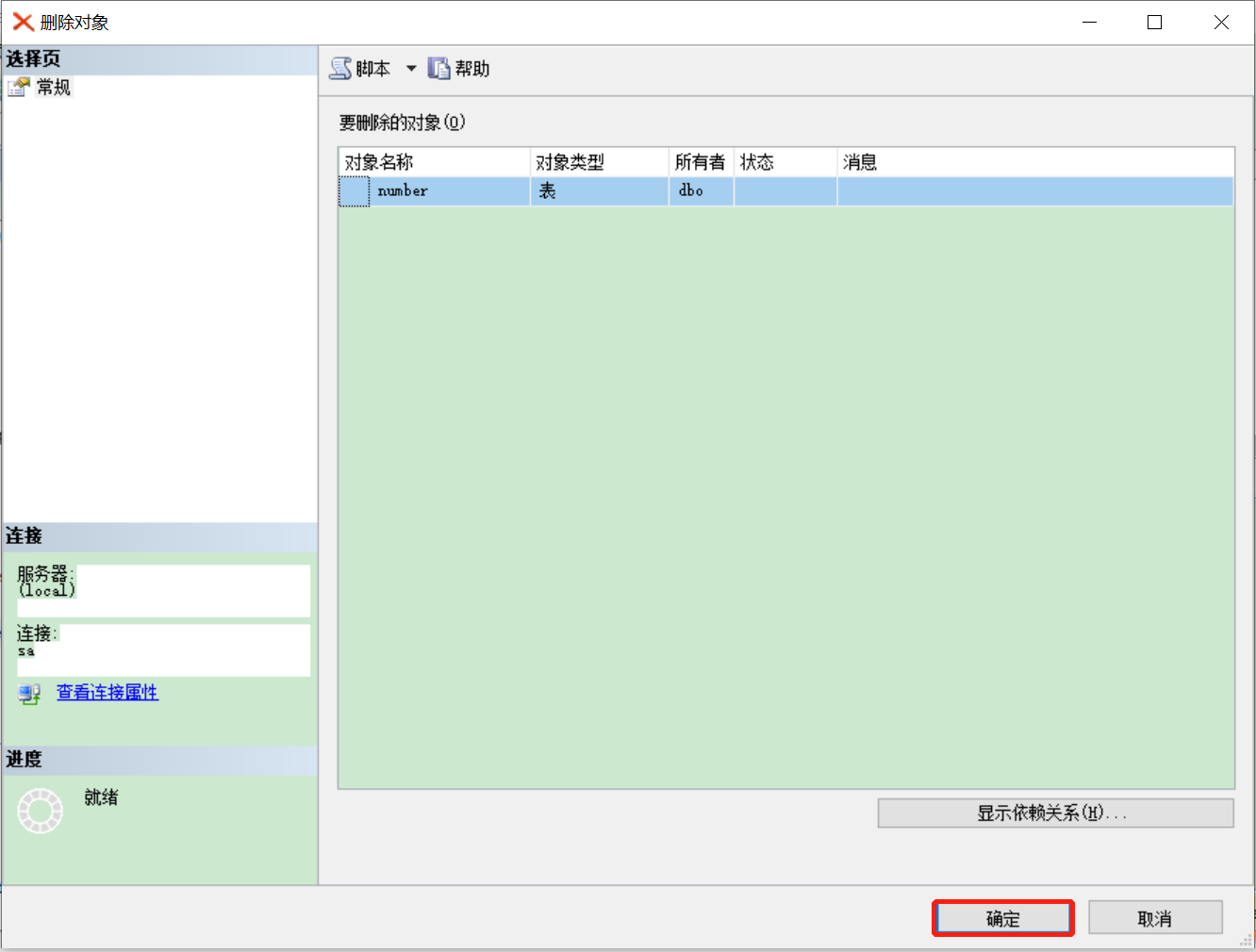This screenshot has width=1256, height=952.
Task: Minimize the 删除对象 window
Action: (1089, 23)
